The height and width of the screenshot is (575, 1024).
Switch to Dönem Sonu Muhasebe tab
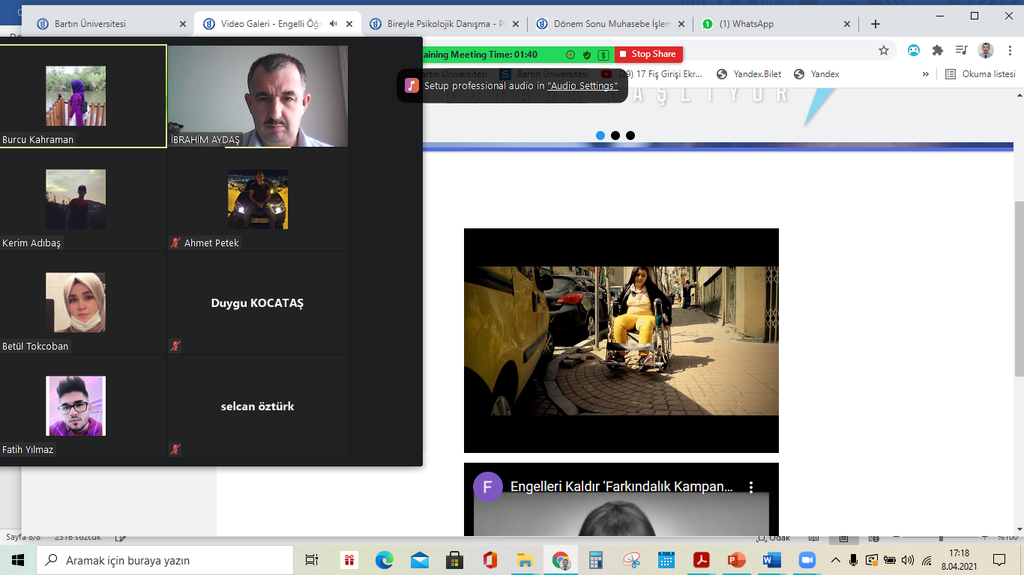click(x=610, y=24)
